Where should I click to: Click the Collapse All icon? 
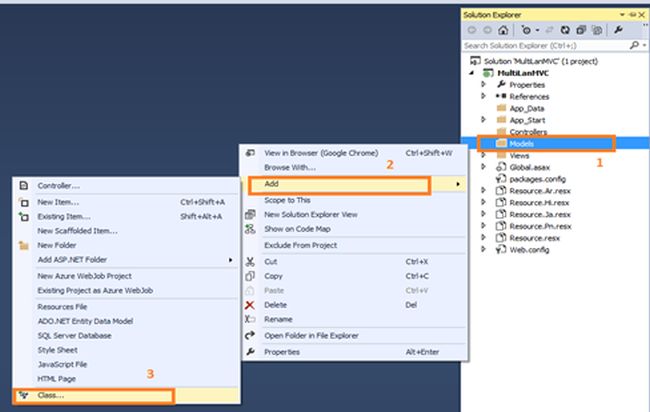pyautogui.click(x=581, y=30)
